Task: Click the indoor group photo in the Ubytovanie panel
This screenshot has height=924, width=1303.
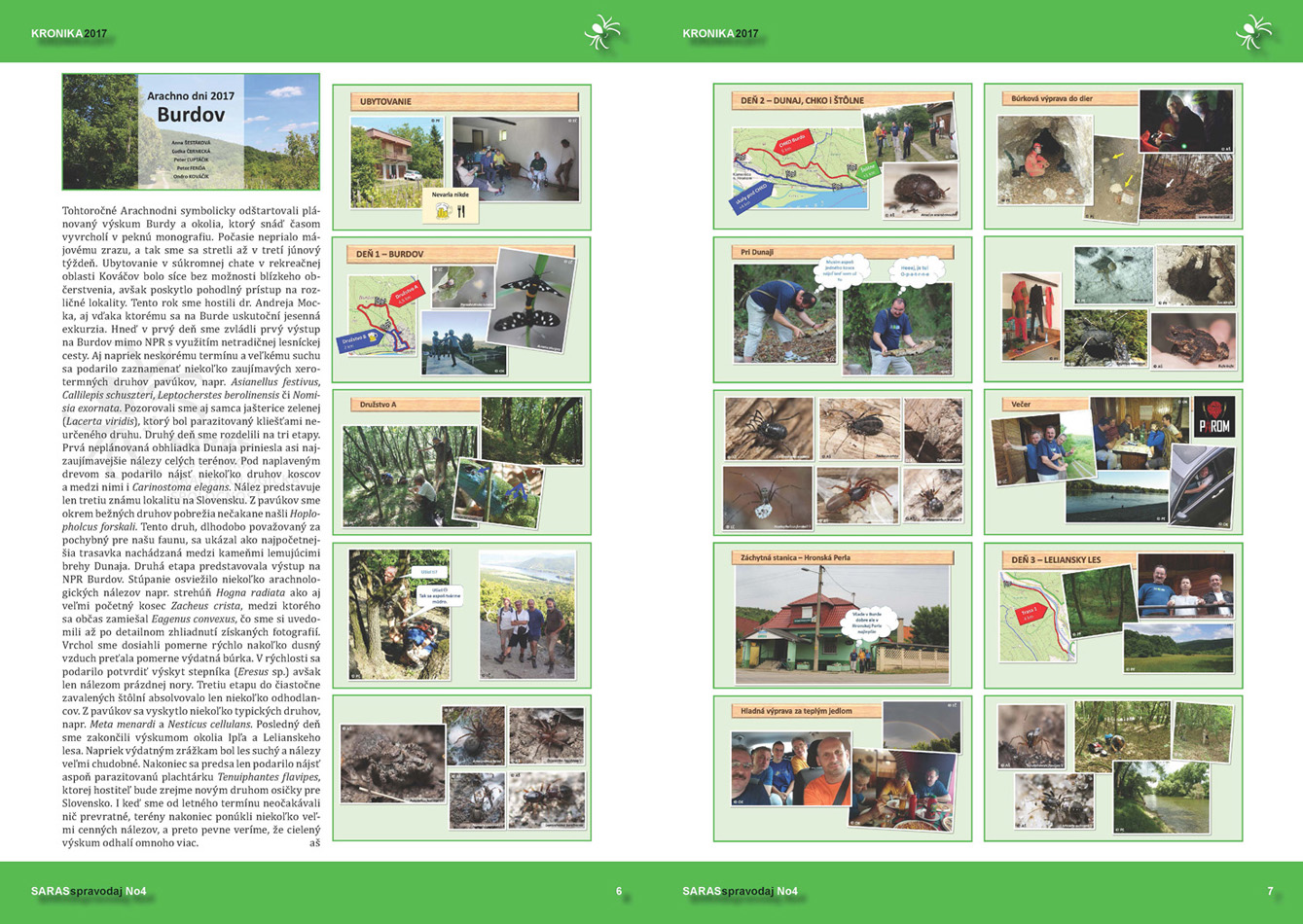Action: point(515,160)
